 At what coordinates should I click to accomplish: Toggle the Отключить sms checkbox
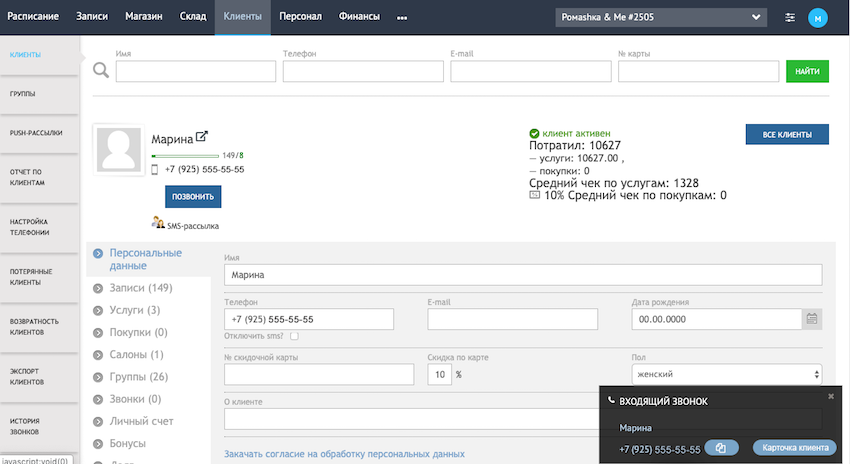294,336
